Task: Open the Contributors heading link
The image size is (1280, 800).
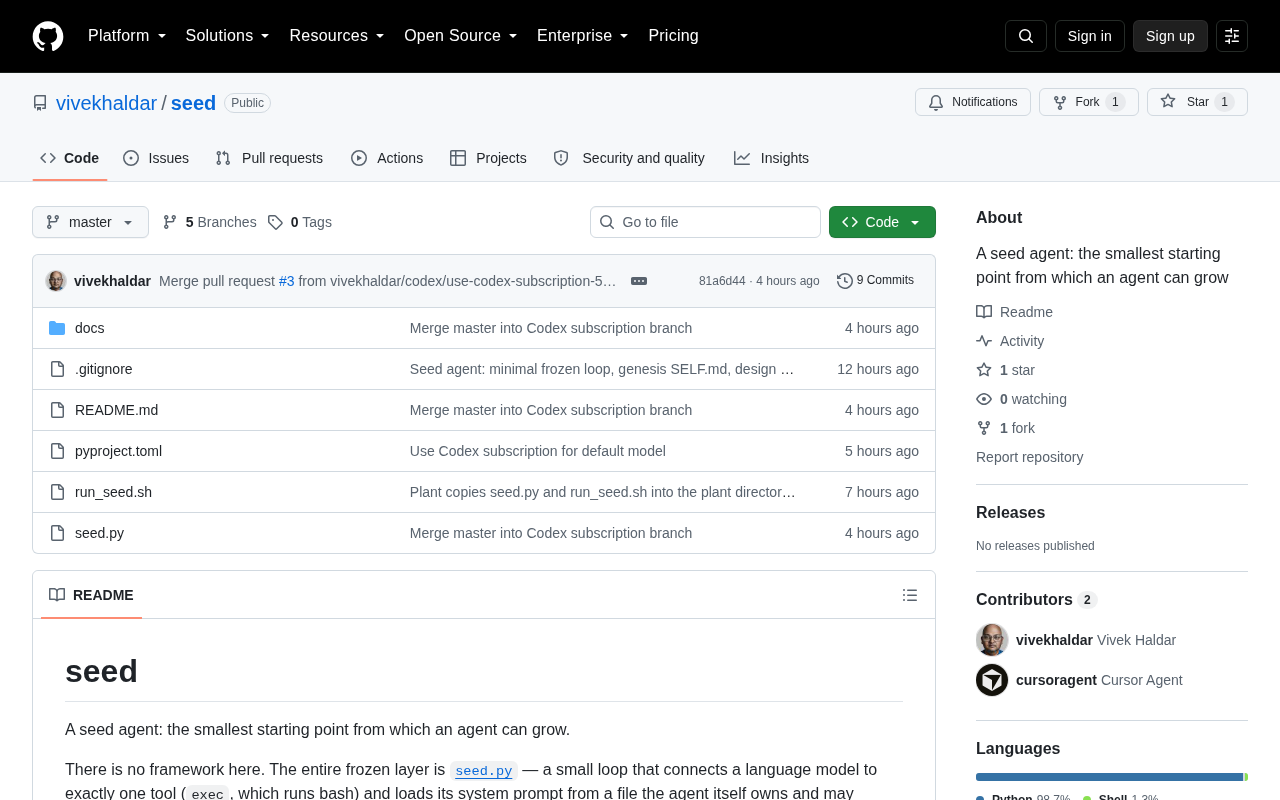Action: [x=1037, y=600]
